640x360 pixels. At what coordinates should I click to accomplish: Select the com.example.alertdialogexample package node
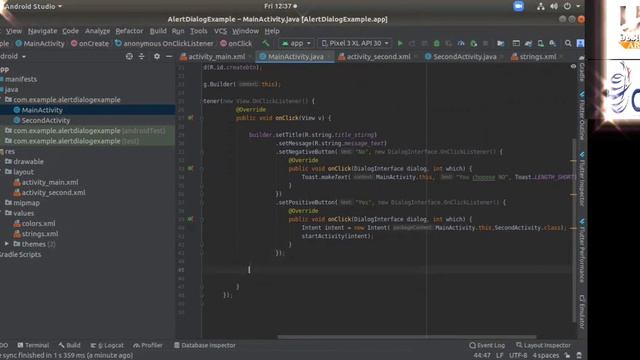pyautogui.click(x=62, y=100)
